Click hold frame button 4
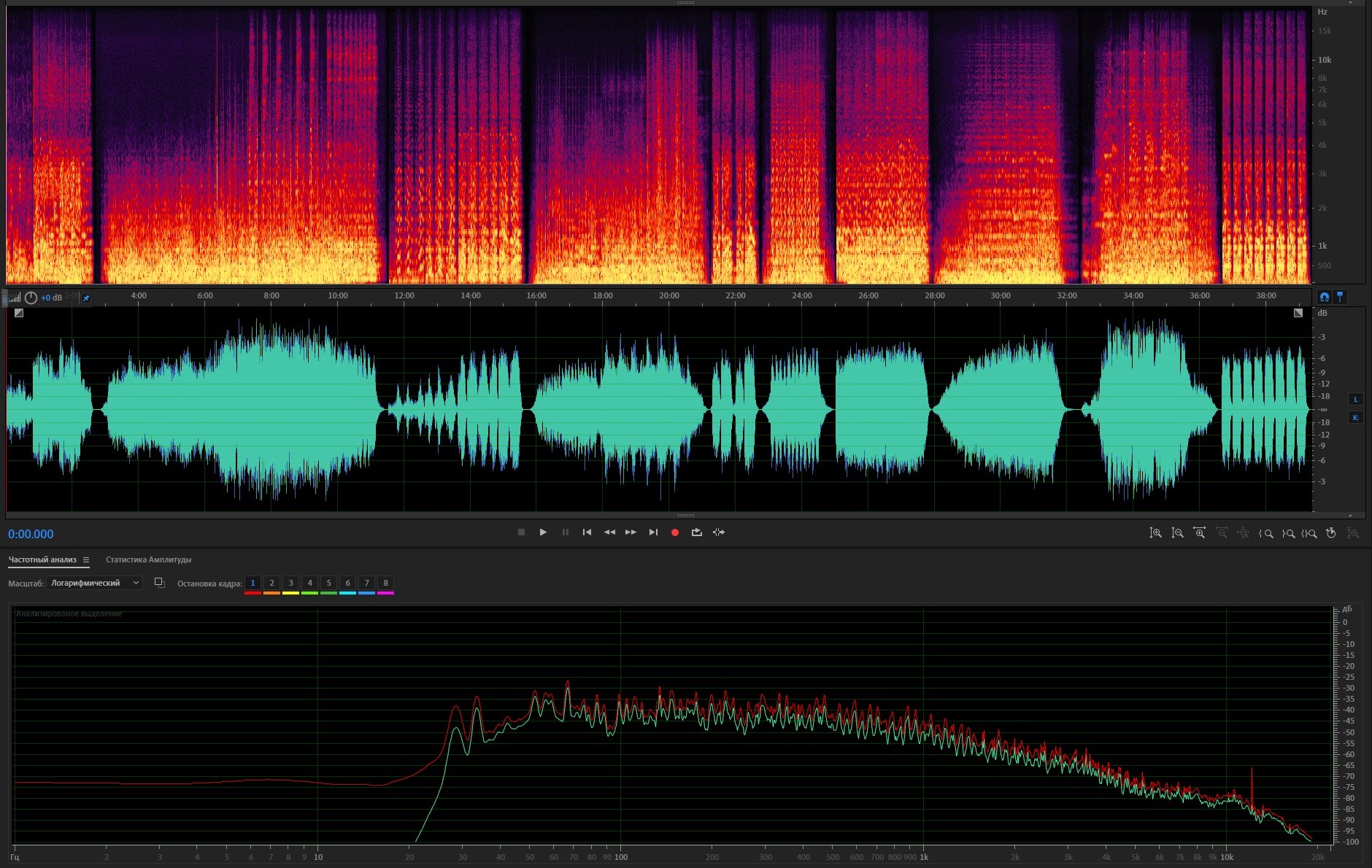1372x868 pixels. (309, 583)
